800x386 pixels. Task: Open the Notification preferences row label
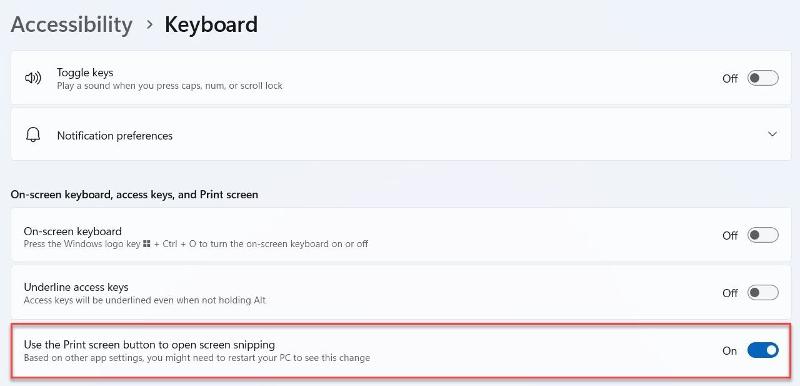115,136
